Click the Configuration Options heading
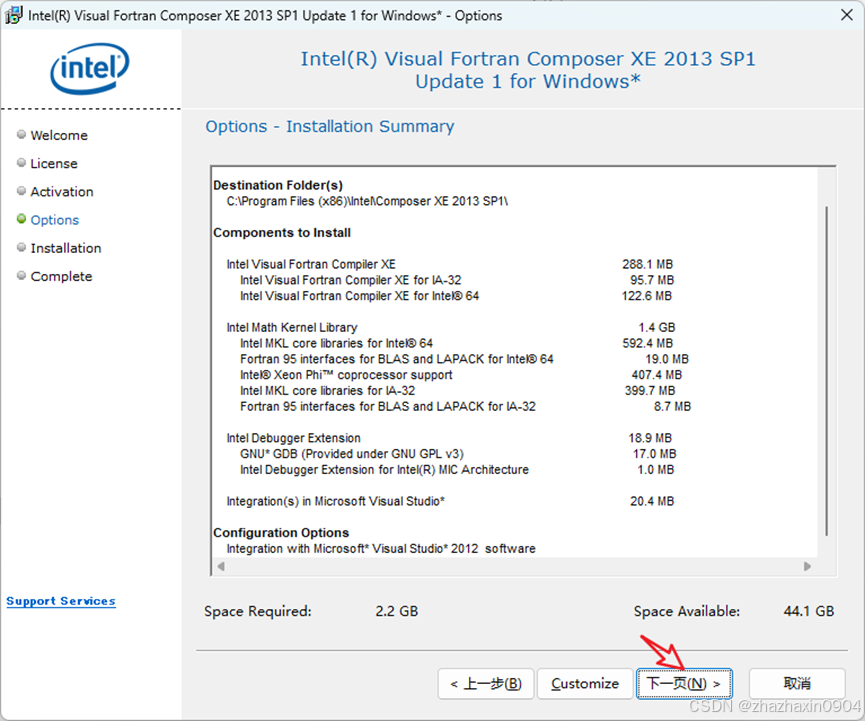865x721 pixels. point(281,533)
